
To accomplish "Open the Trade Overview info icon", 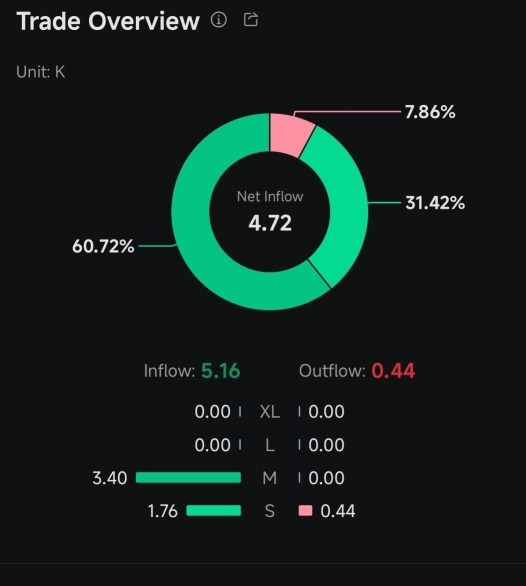I will pyautogui.click(x=219, y=19).
